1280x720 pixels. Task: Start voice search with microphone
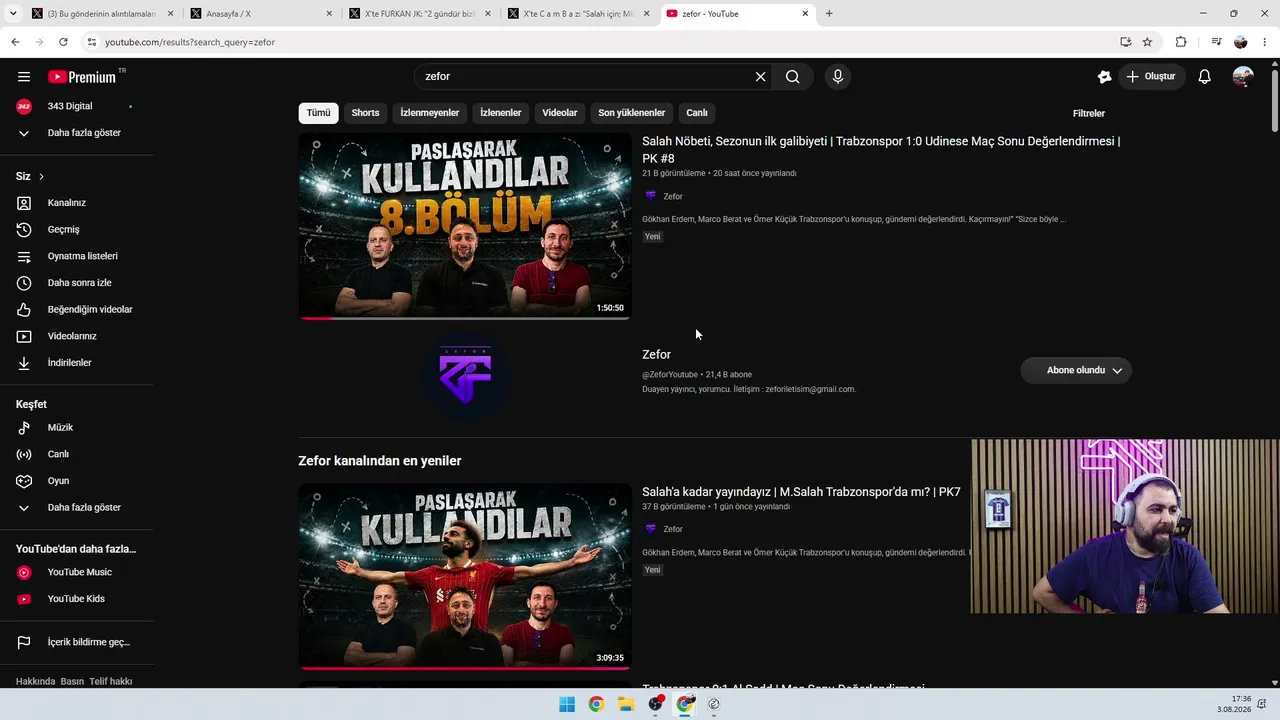[838, 77]
